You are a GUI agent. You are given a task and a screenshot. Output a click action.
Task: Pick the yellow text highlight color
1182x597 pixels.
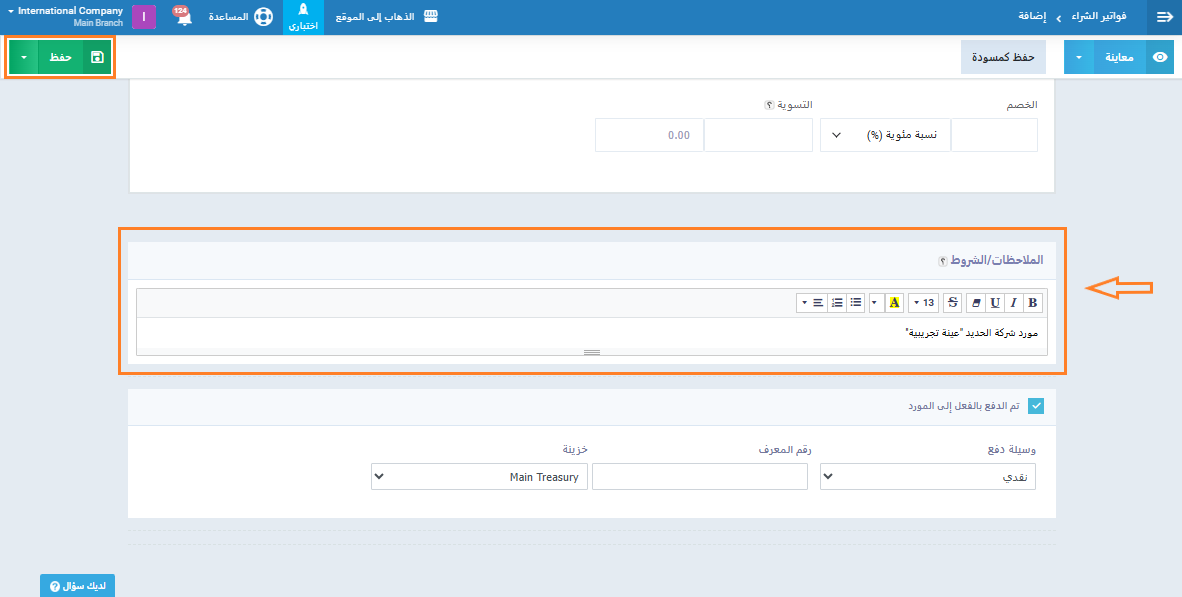pos(894,303)
